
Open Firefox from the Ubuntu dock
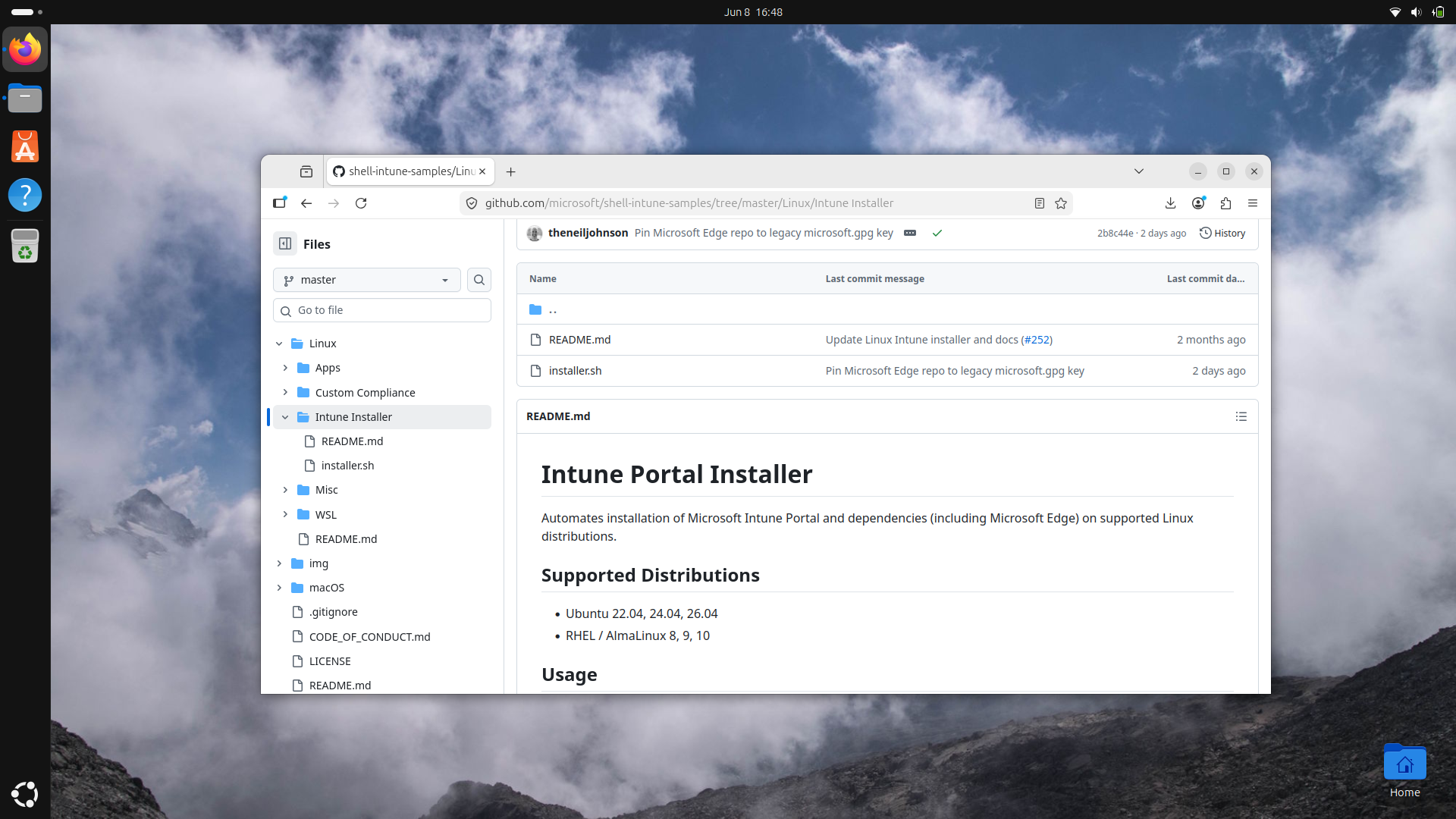click(25, 49)
